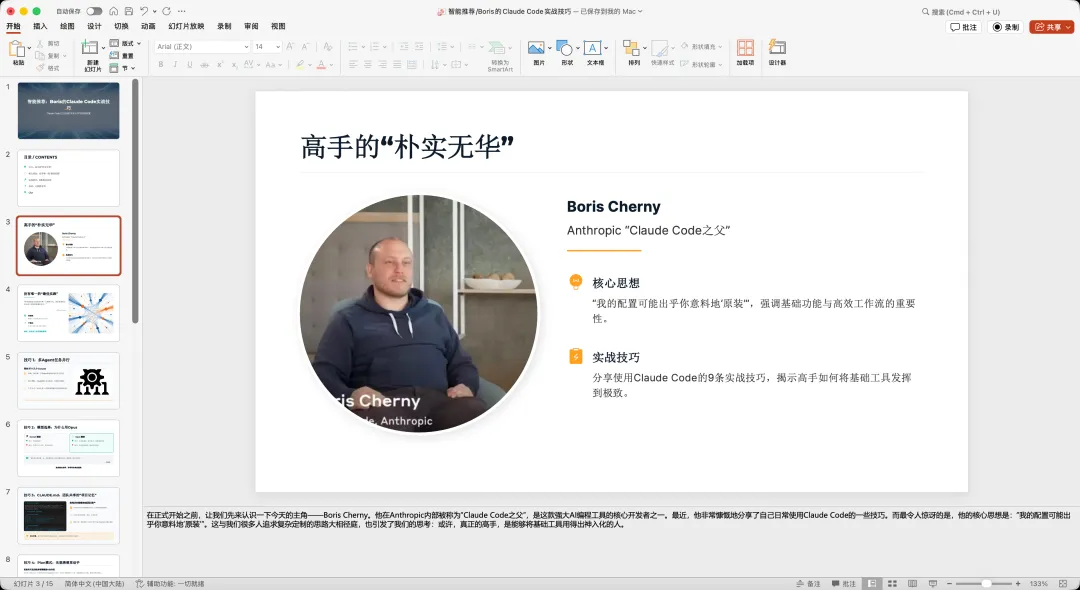This screenshot has width=1080, height=590.
Task: Open the 插入 ribbon tab
Action: [41, 26]
